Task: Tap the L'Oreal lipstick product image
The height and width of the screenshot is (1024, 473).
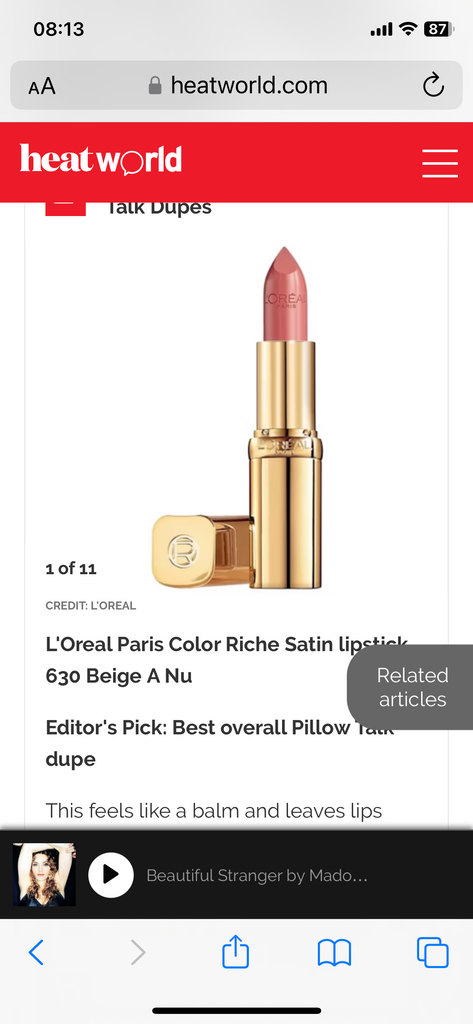Action: [236, 417]
